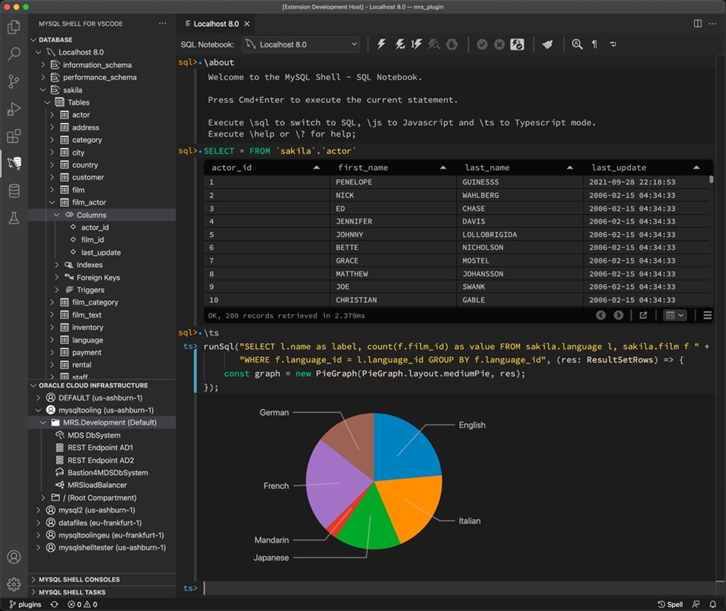Select MRSloadBalancer item
The image size is (726, 611).
coord(97,485)
